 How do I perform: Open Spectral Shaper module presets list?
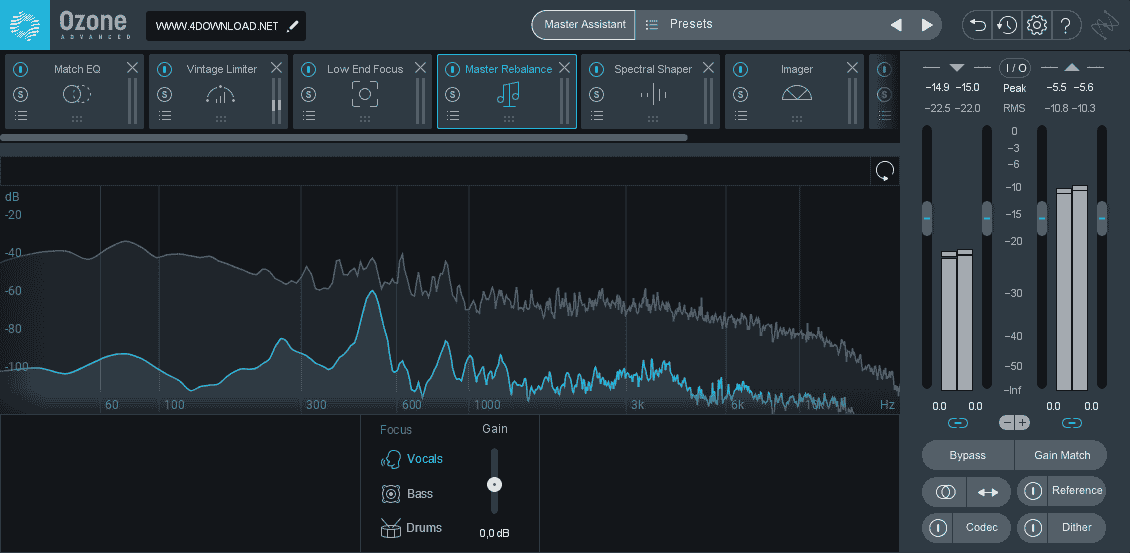(x=597, y=115)
